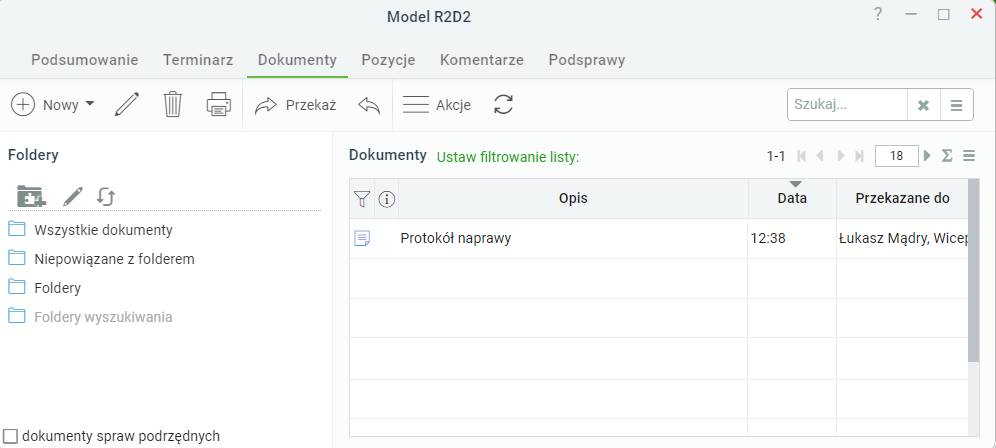Open the Podsprawy tab
This screenshot has height=448, width=996.
587,60
